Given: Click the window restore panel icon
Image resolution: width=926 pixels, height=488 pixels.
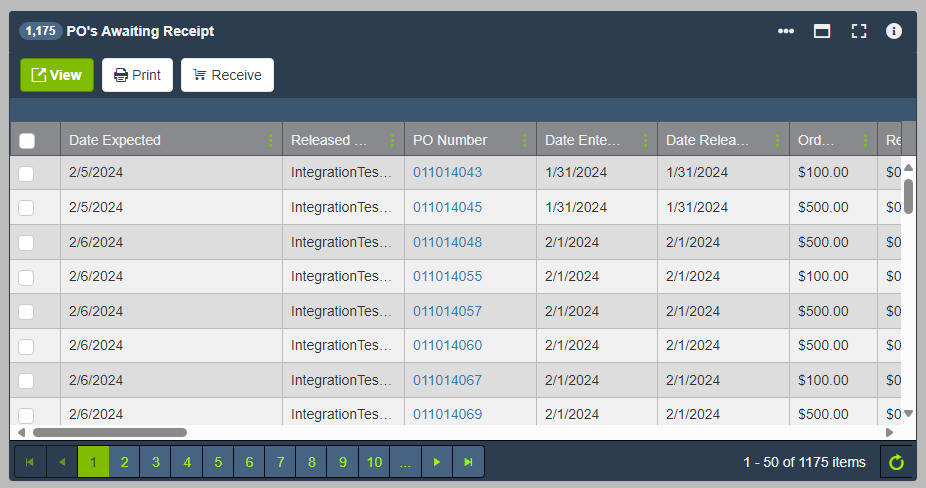Looking at the screenshot, I should pyautogui.click(x=822, y=31).
